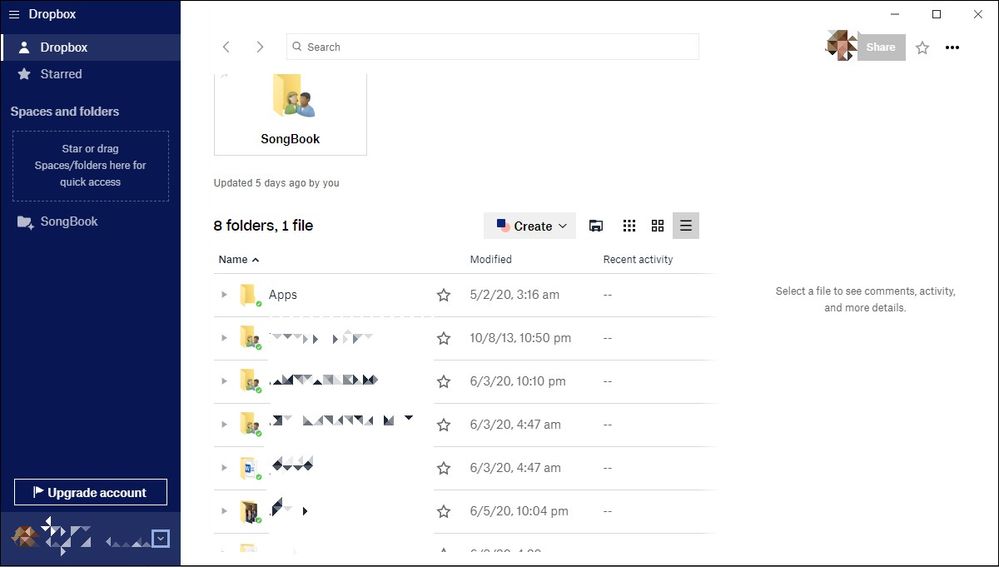Screen dimensions: 999x567
Task: Click the user avatar next to Share
Action: pos(841,46)
